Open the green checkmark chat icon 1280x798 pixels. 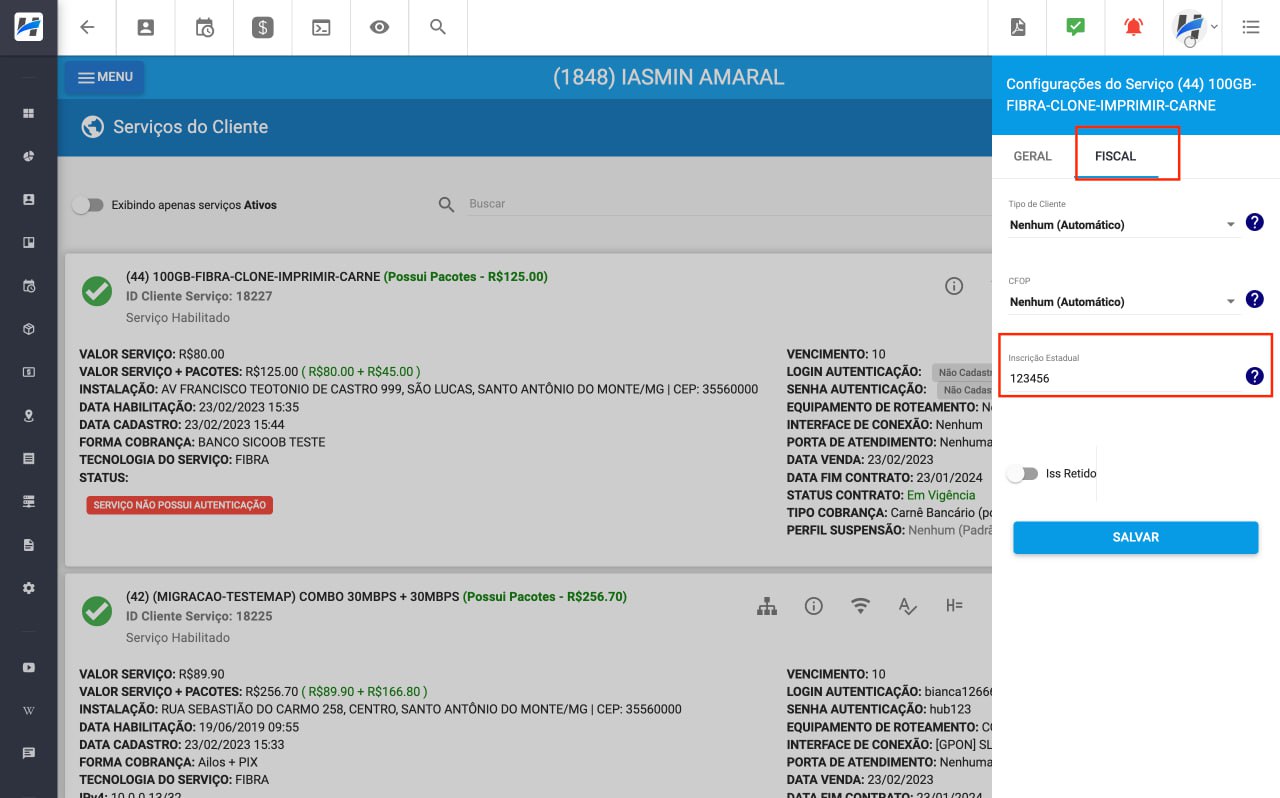click(x=1075, y=27)
